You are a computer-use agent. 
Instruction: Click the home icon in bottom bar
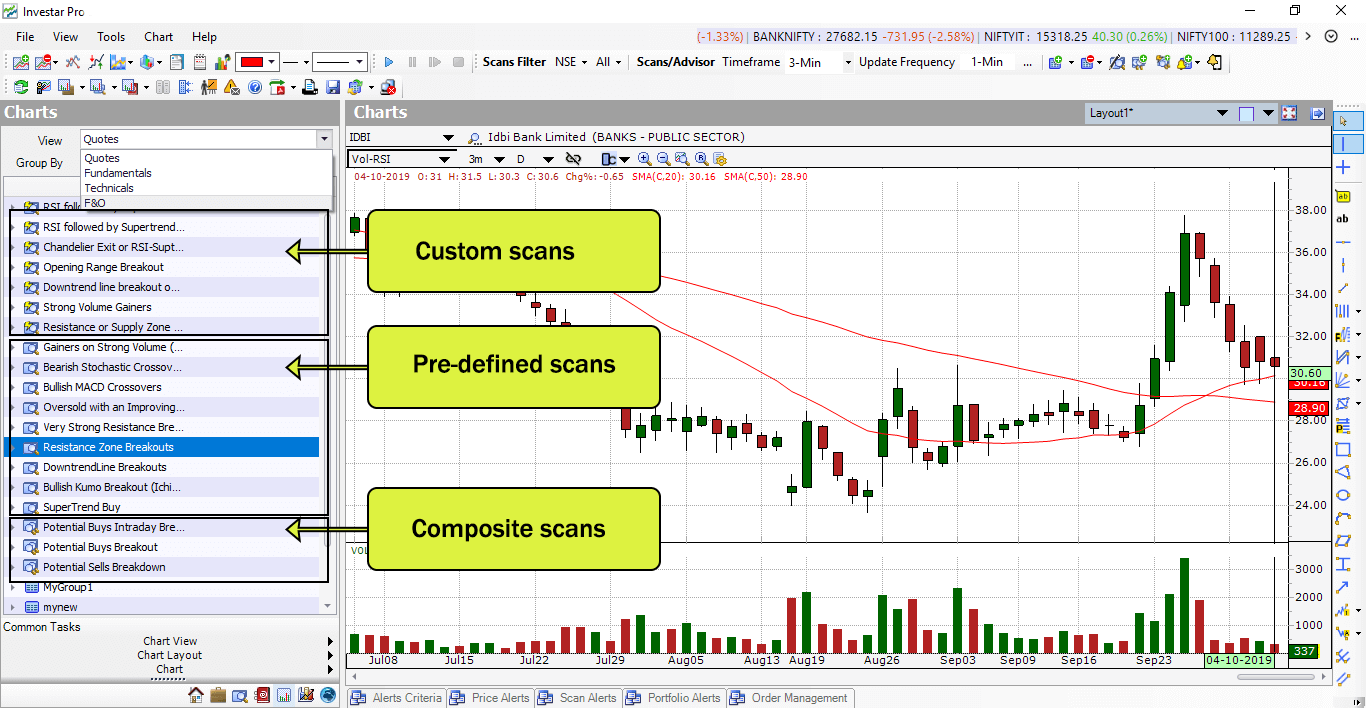[x=196, y=694]
